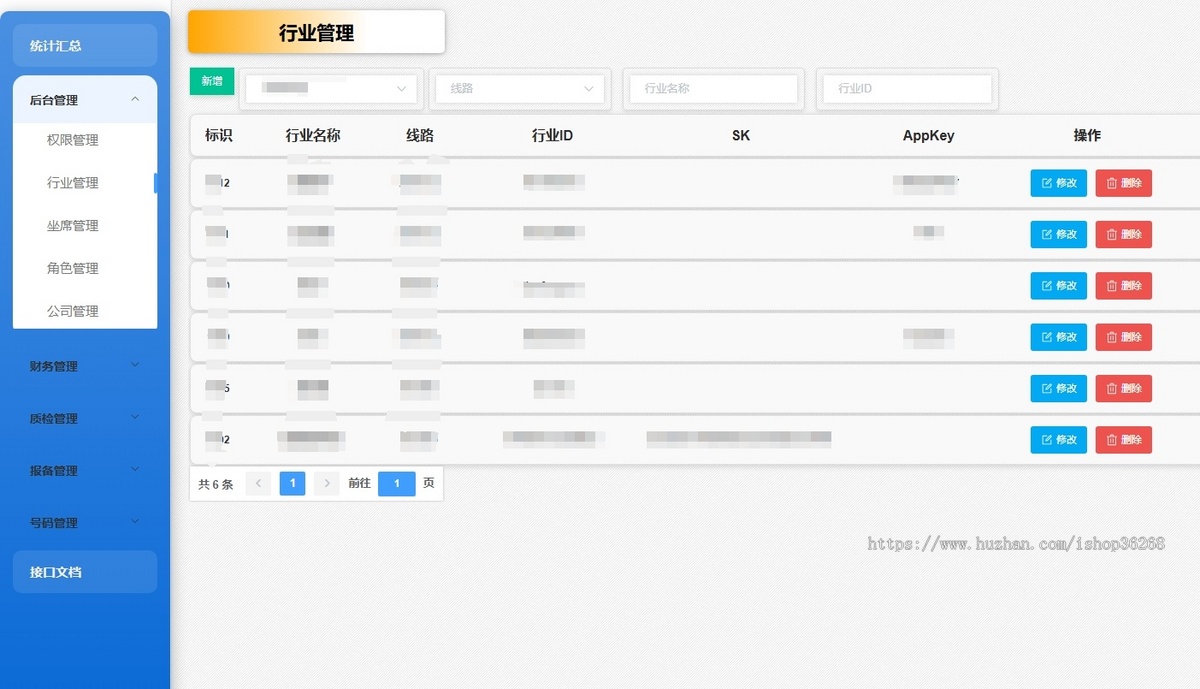Click 删除 in the third table row

[1124, 285]
